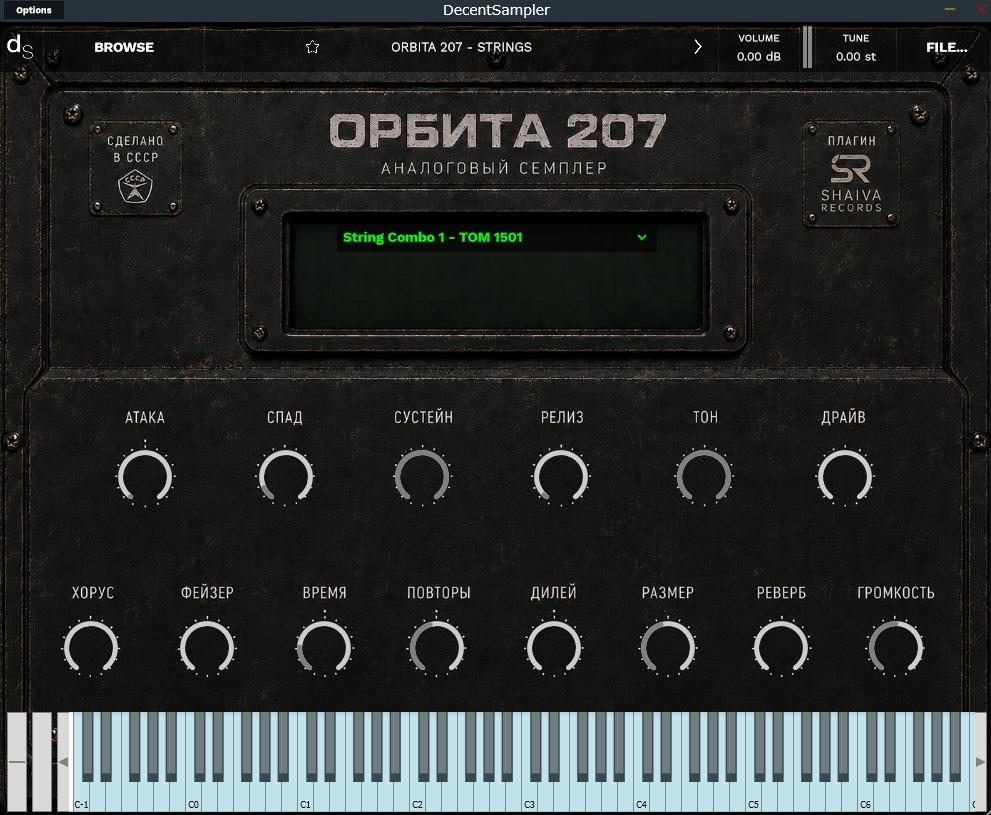This screenshot has height=815, width=991.
Task: Click the ВРЕМЯ knob
Action: (x=324, y=648)
